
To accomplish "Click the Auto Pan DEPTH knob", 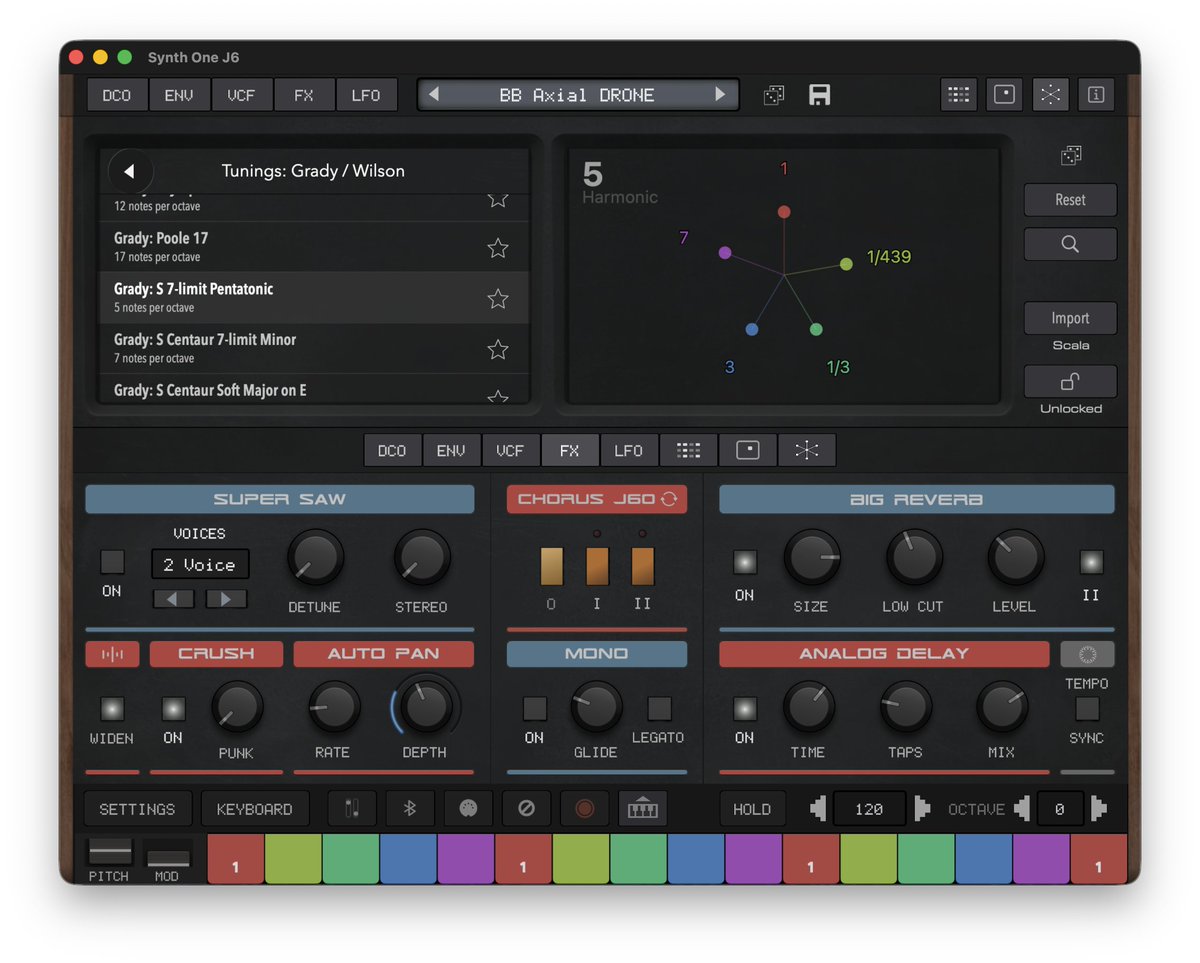I will click(426, 706).
